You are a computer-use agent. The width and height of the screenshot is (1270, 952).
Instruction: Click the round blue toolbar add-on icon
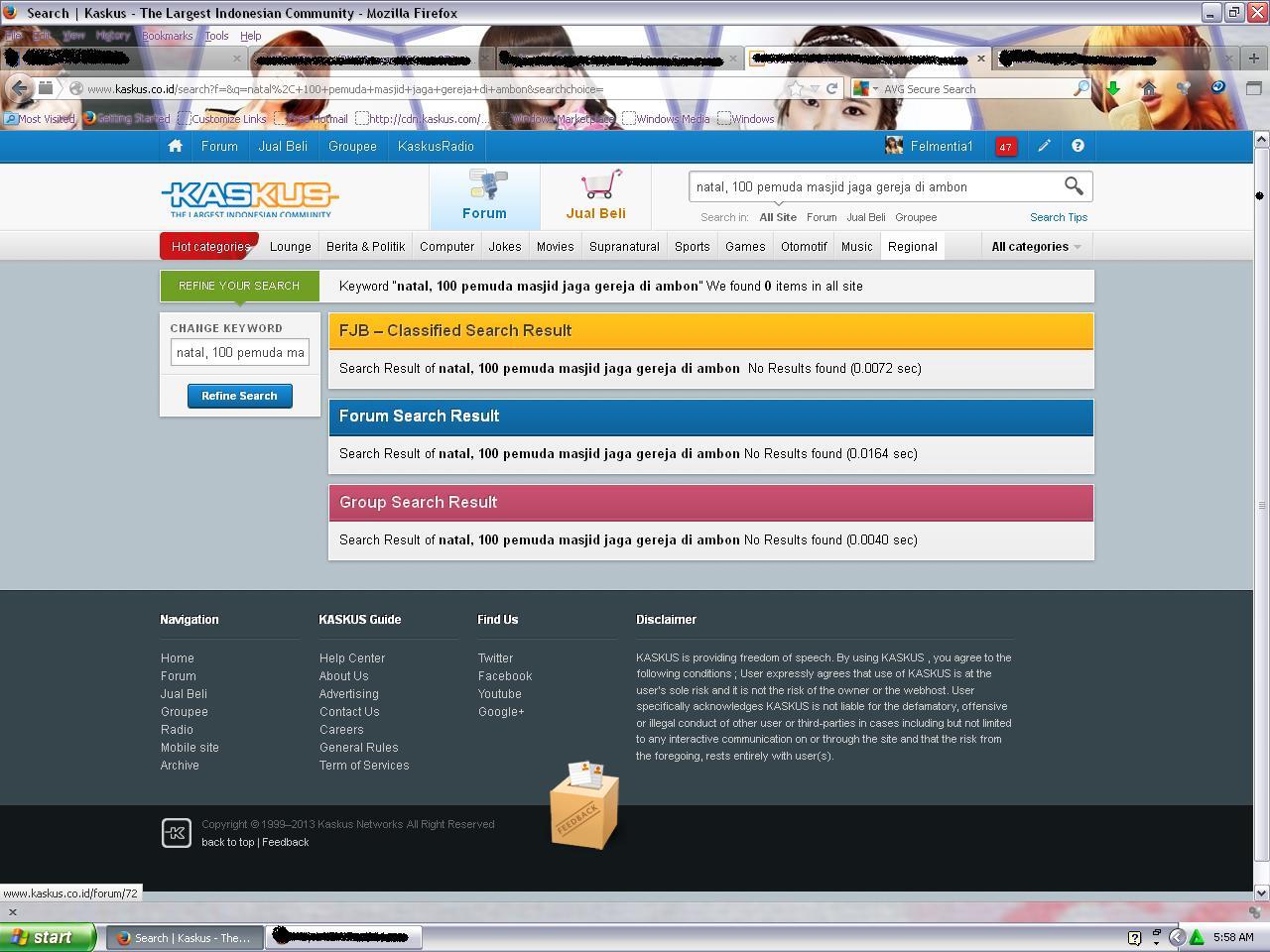point(1217,87)
